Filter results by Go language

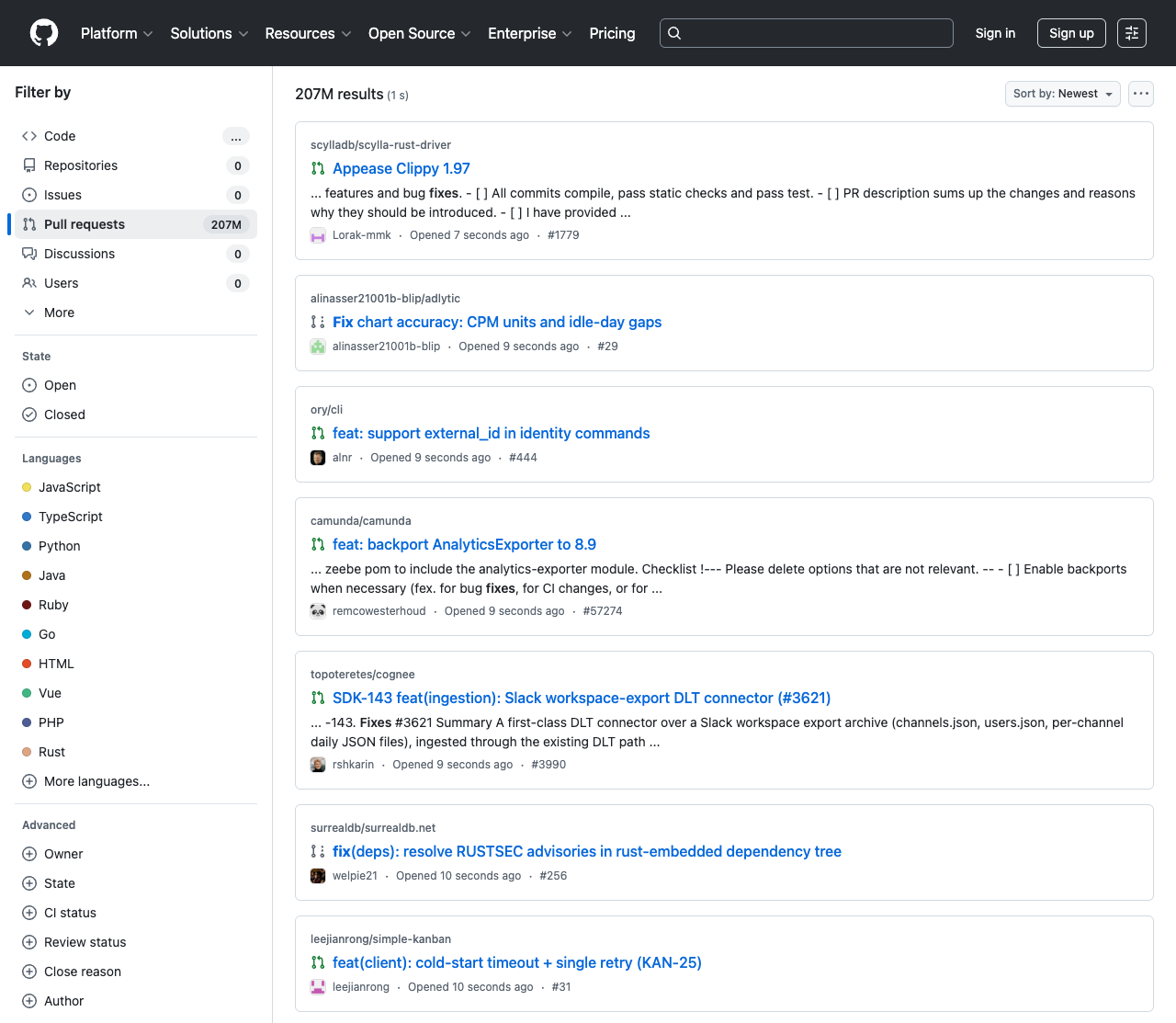(136, 634)
